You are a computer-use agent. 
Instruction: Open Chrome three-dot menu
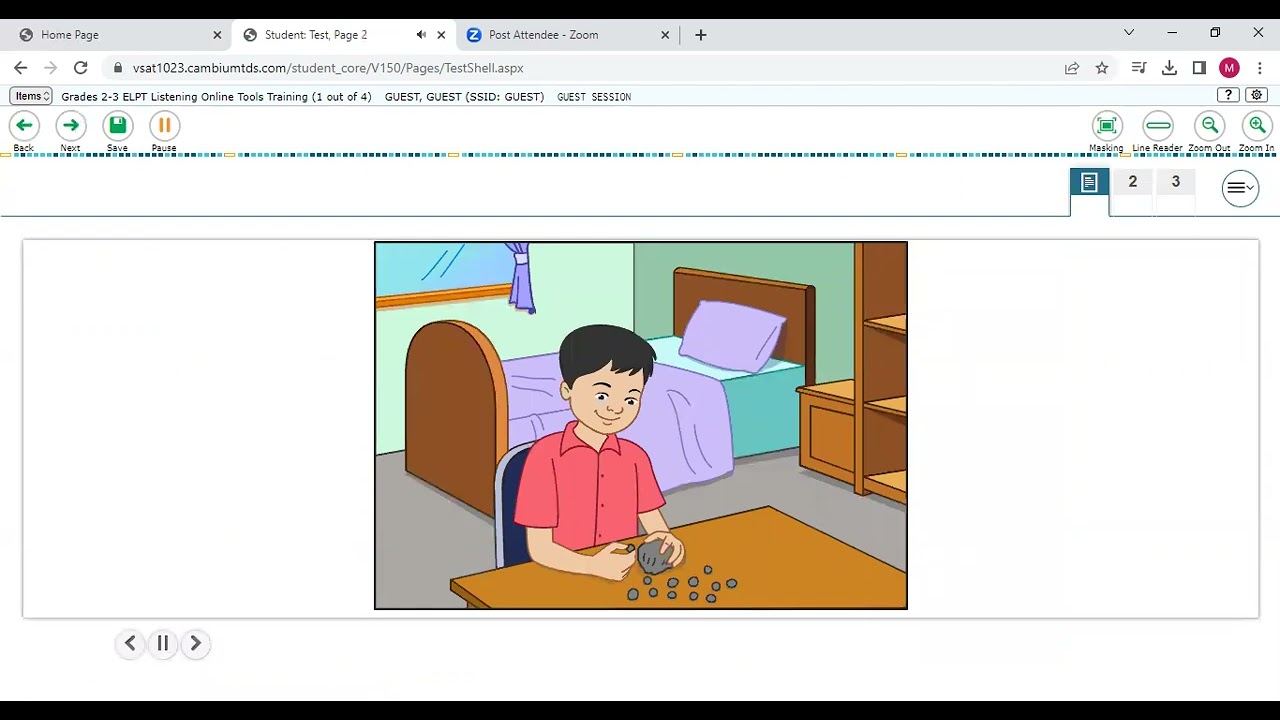tap(1260, 68)
